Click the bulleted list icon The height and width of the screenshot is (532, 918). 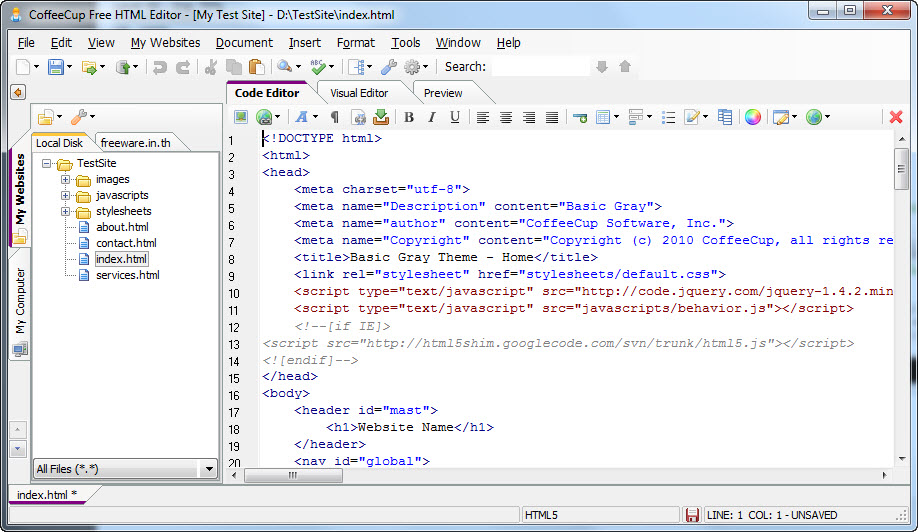(668, 117)
